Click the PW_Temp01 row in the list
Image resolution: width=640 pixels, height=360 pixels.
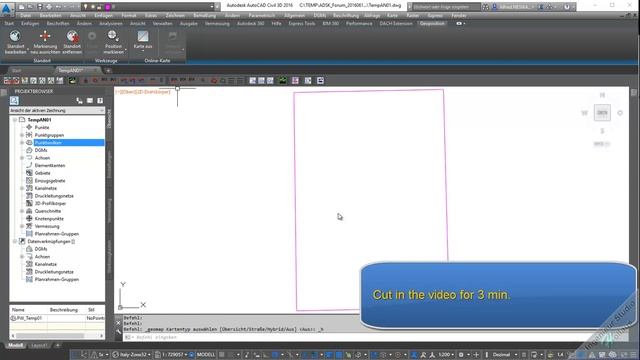tap(57, 318)
